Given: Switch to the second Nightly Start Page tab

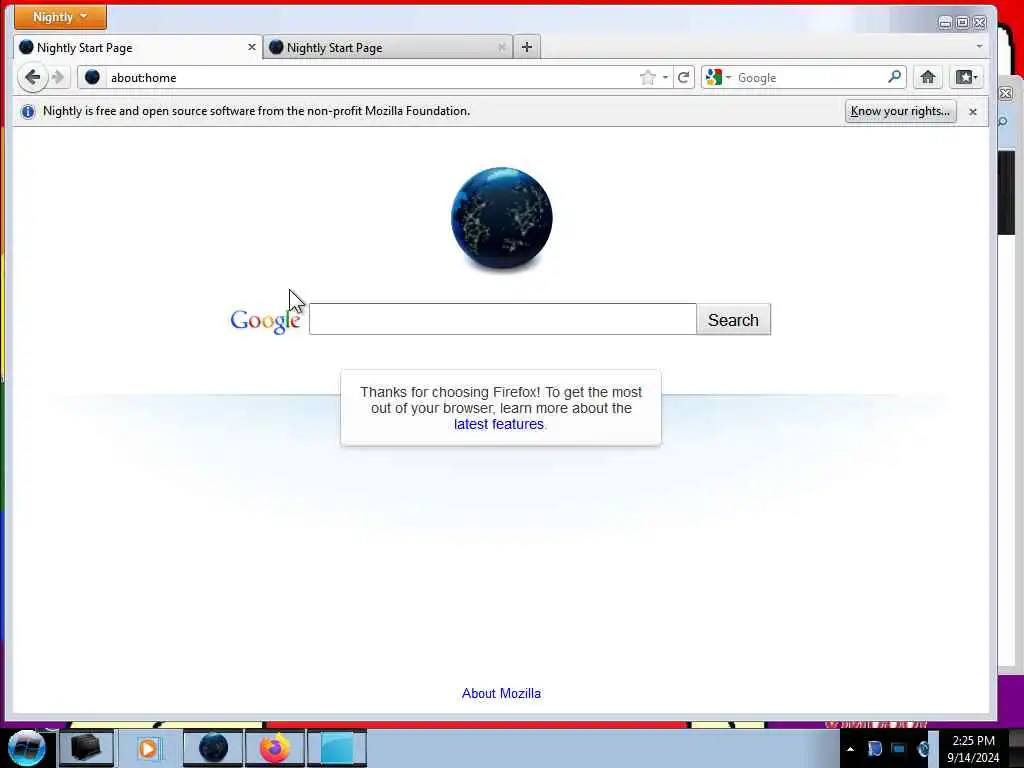Looking at the screenshot, I should pos(387,48).
